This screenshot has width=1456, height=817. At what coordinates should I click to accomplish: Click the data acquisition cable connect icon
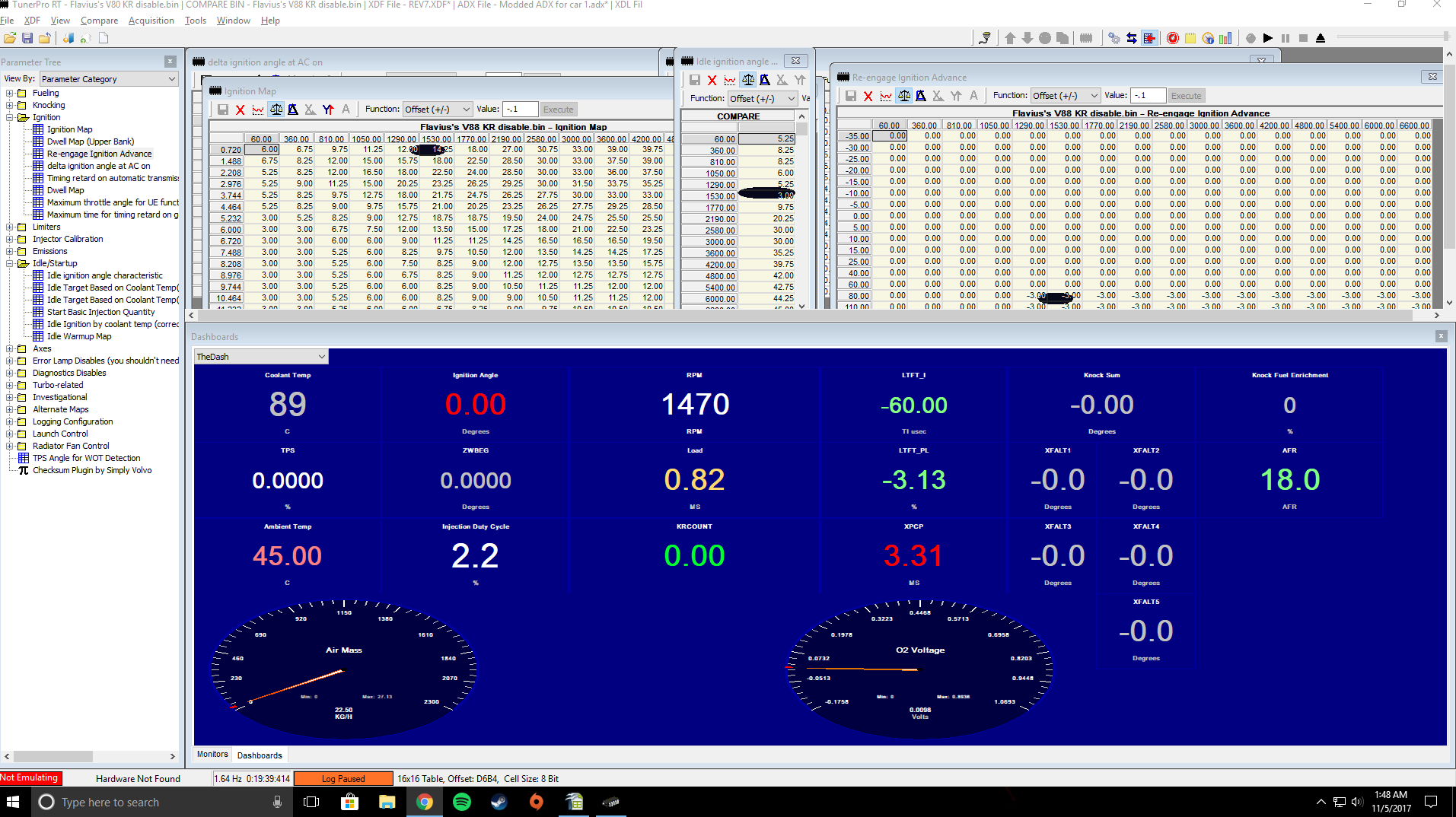pyautogui.click(x=985, y=38)
